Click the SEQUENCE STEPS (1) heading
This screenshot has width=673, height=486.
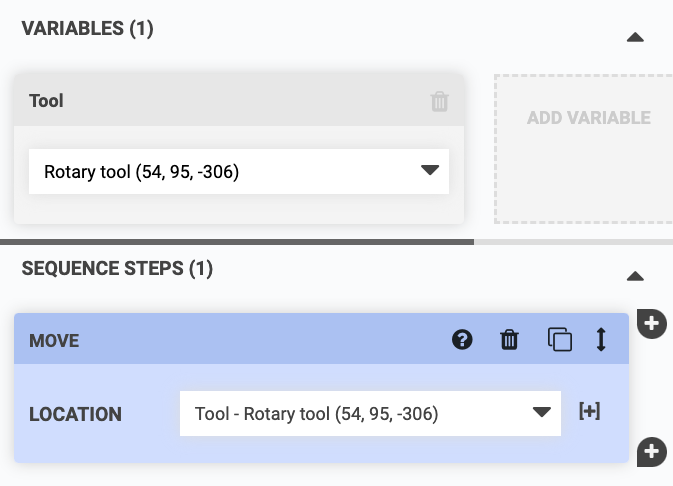coord(117,268)
